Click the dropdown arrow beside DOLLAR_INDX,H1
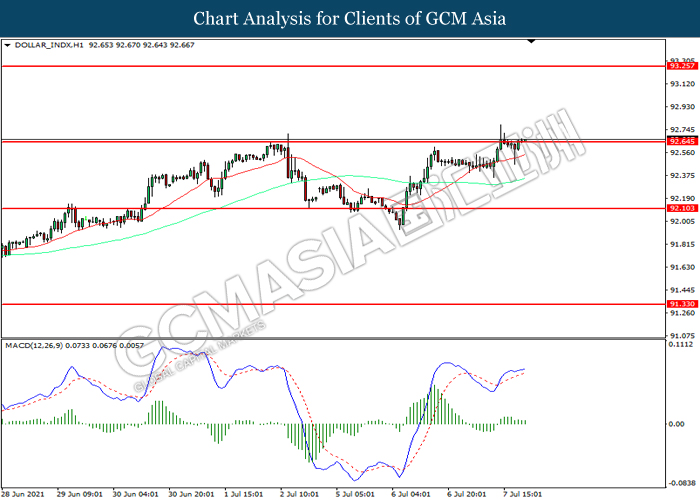700x500 pixels. (x=8, y=45)
